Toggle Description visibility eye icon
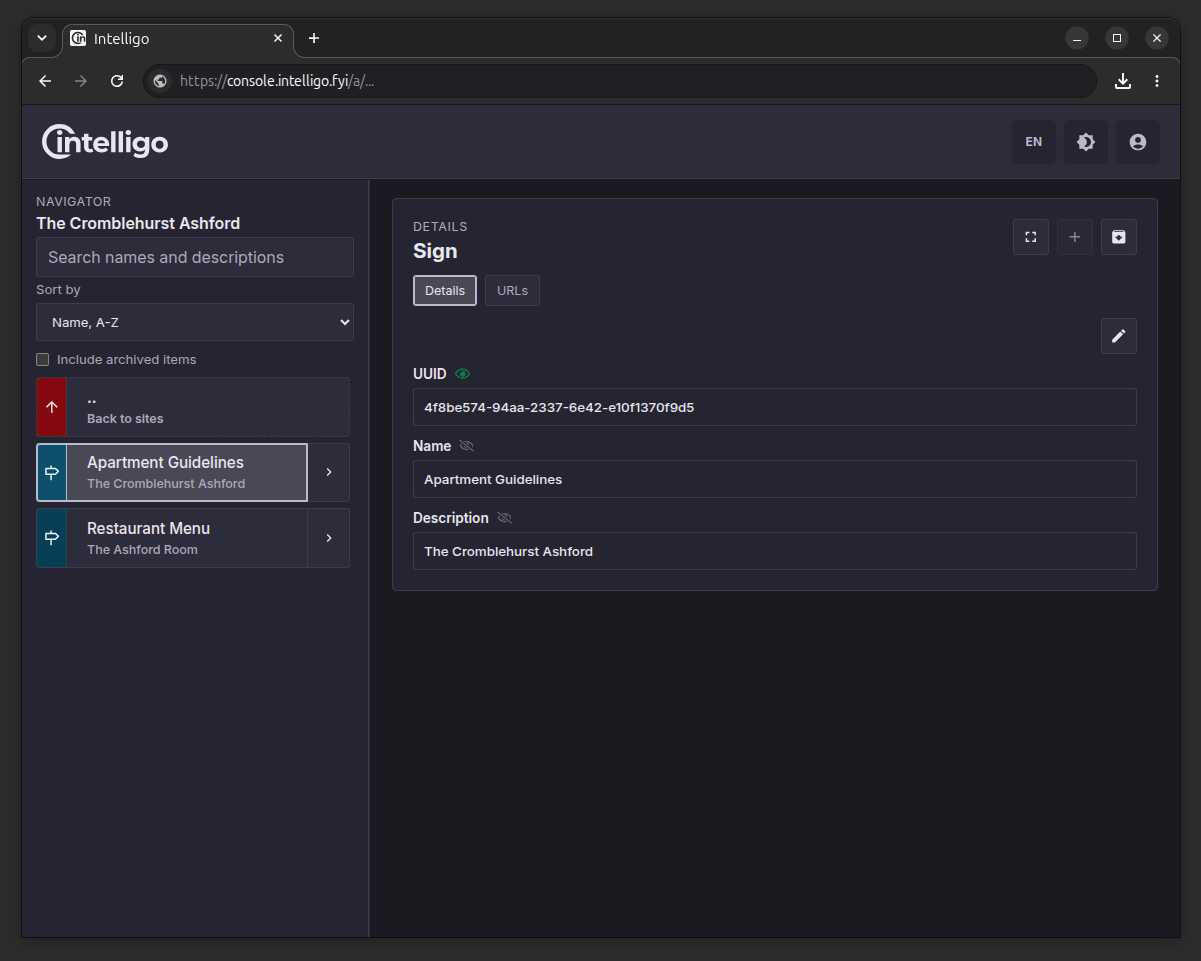1201x961 pixels. [504, 518]
